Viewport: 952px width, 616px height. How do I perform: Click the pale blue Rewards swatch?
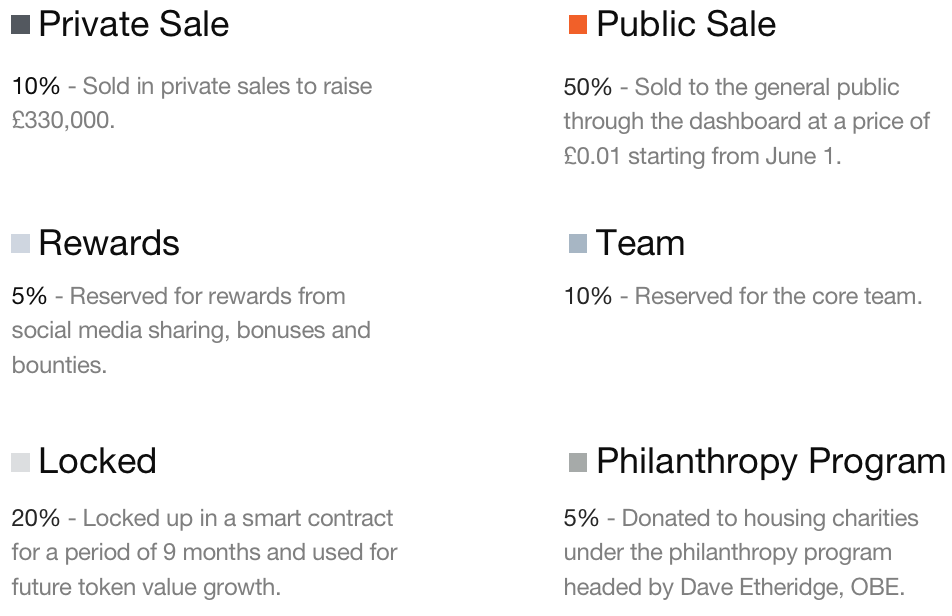pyautogui.click(x=21, y=243)
